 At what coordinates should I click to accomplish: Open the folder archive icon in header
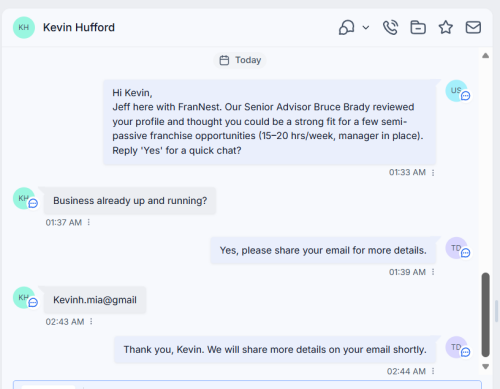(x=418, y=27)
